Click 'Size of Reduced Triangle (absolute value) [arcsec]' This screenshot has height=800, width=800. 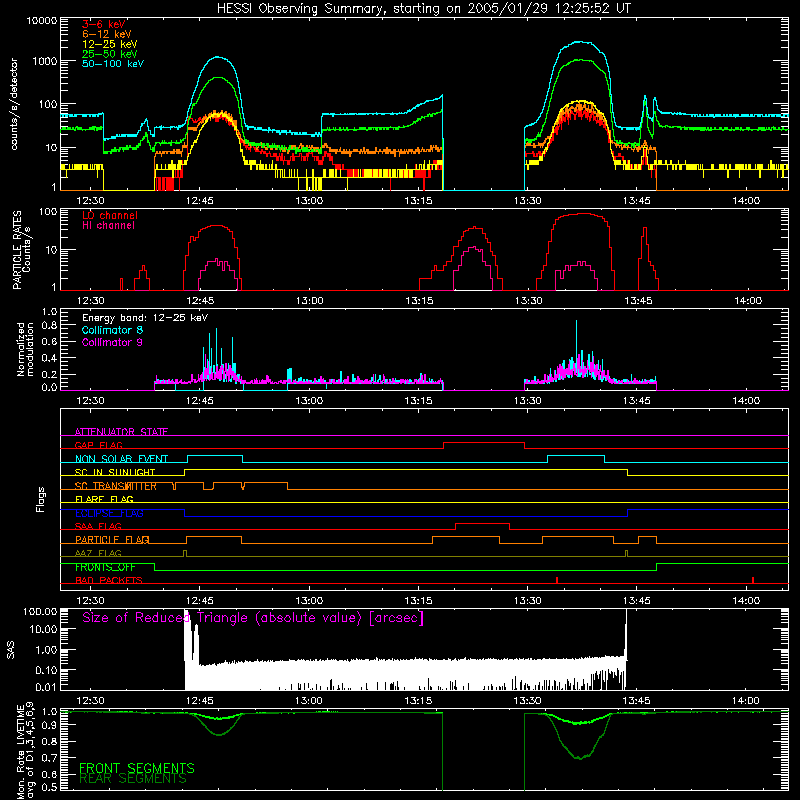tap(253, 618)
